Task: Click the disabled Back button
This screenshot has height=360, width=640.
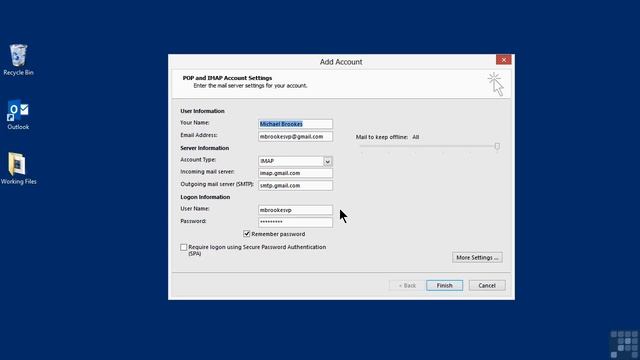Action: pos(407,285)
